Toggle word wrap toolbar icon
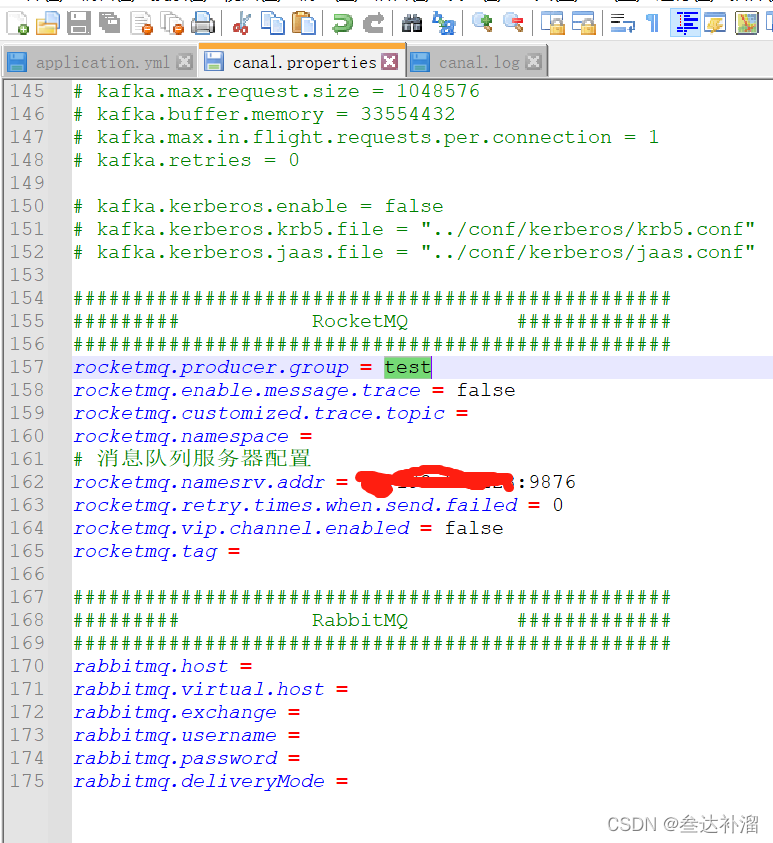The height and width of the screenshot is (843, 773). [x=622, y=24]
